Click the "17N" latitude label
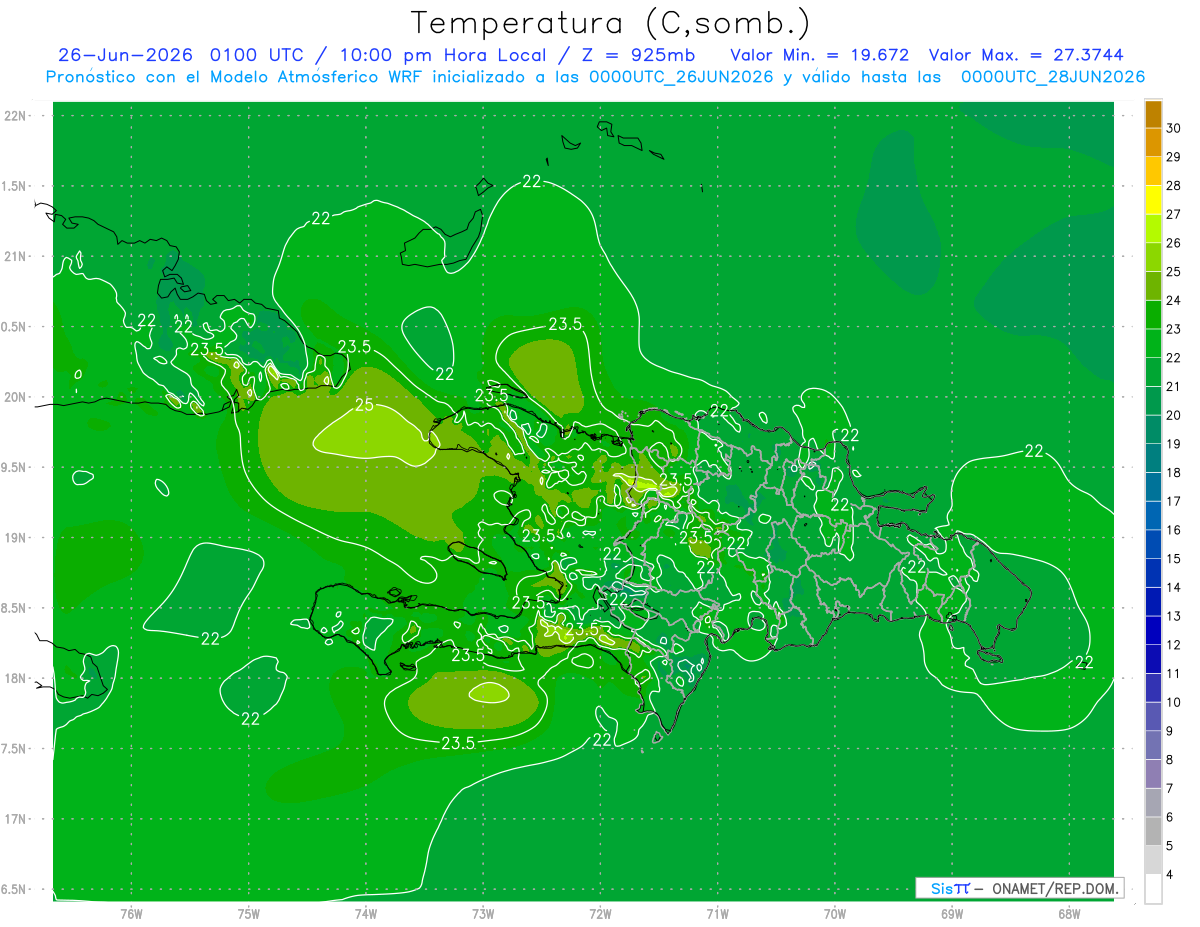Image resolution: width=1200 pixels, height=927 pixels. [x=16, y=819]
